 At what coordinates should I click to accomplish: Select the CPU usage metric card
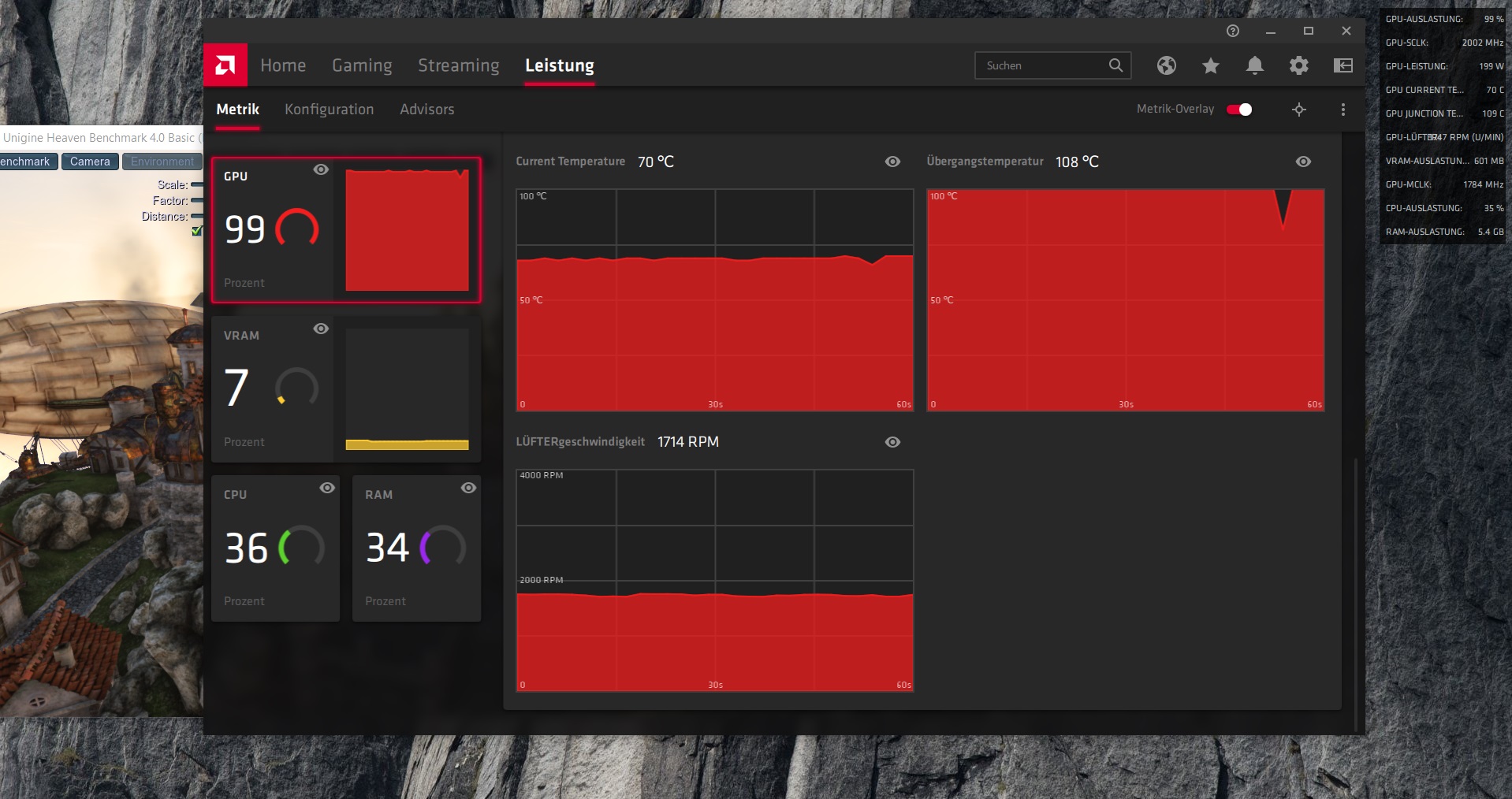275,548
